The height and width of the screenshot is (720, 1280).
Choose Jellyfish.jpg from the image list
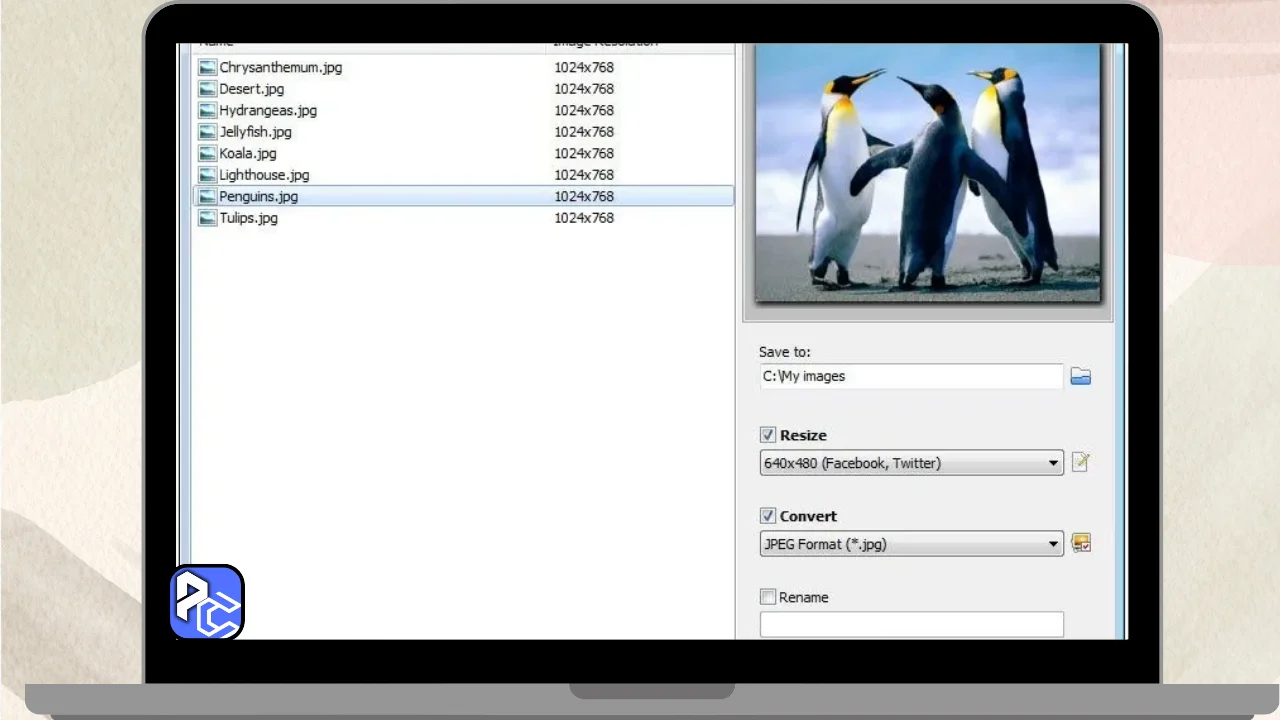click(256, 132)
